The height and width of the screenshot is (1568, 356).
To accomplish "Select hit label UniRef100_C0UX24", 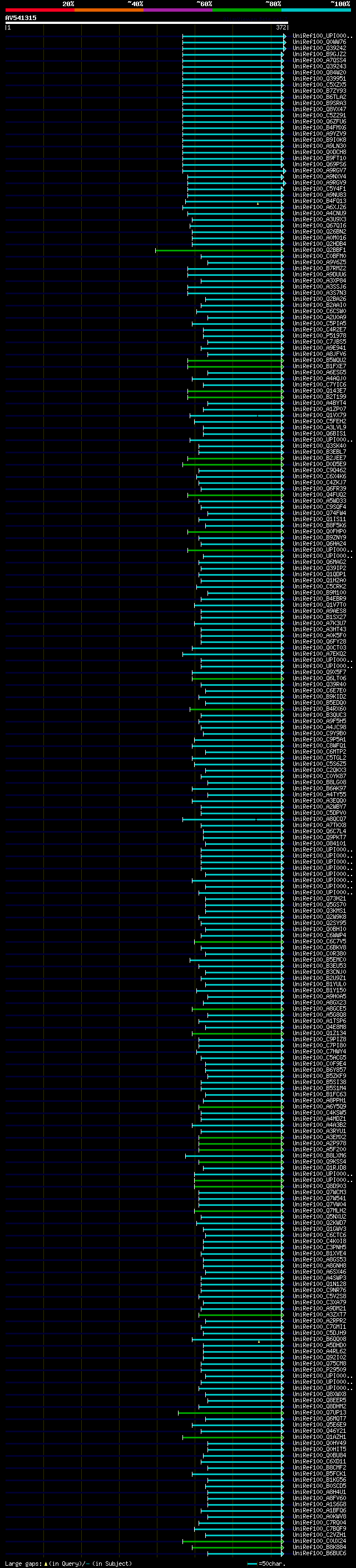I will click(319, 1541).
